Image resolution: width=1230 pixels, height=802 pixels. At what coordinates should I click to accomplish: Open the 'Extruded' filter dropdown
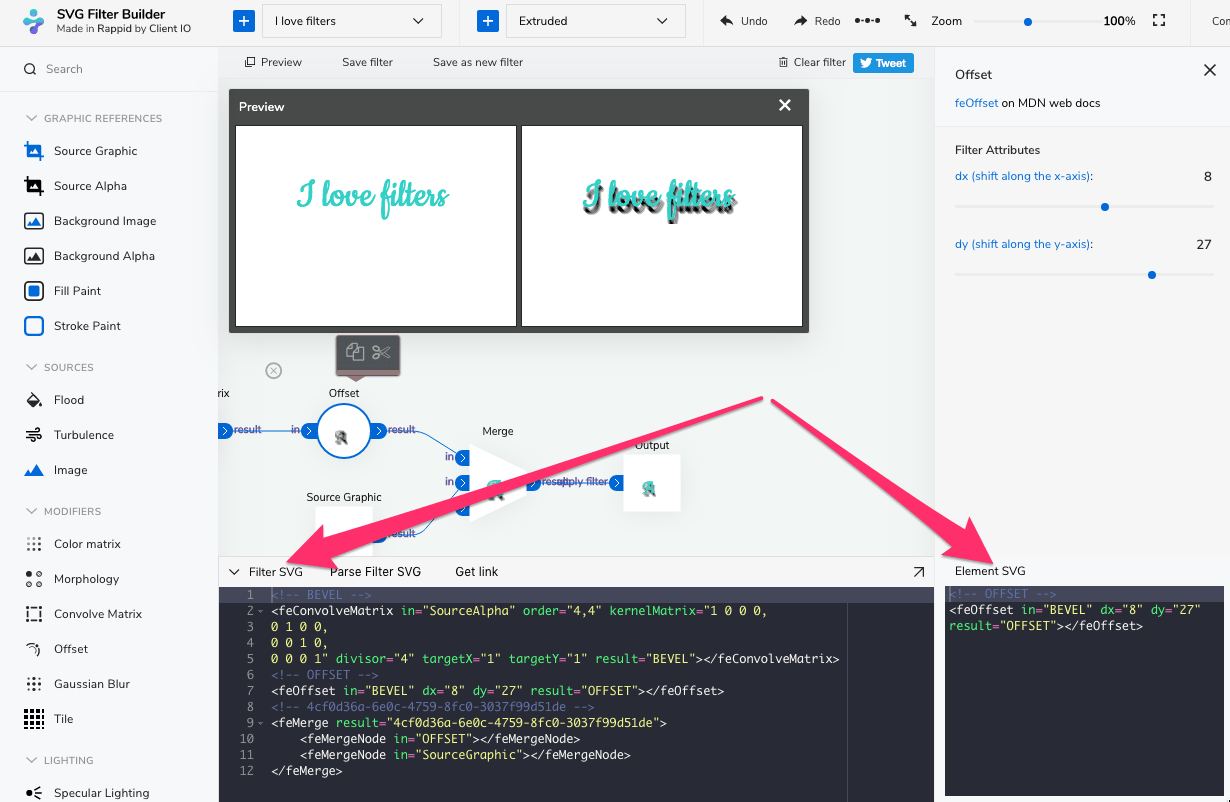click(596, 20)
